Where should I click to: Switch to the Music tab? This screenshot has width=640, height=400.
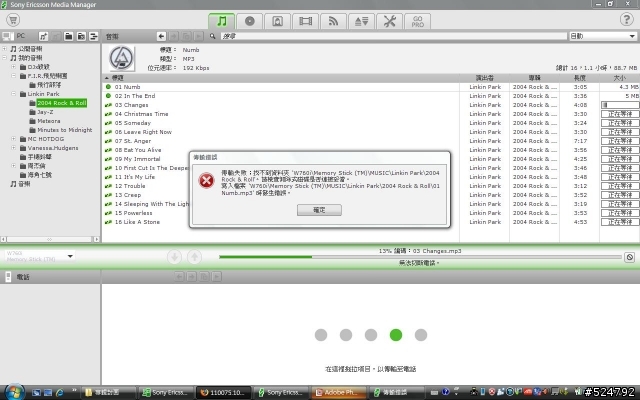(222, 21)
